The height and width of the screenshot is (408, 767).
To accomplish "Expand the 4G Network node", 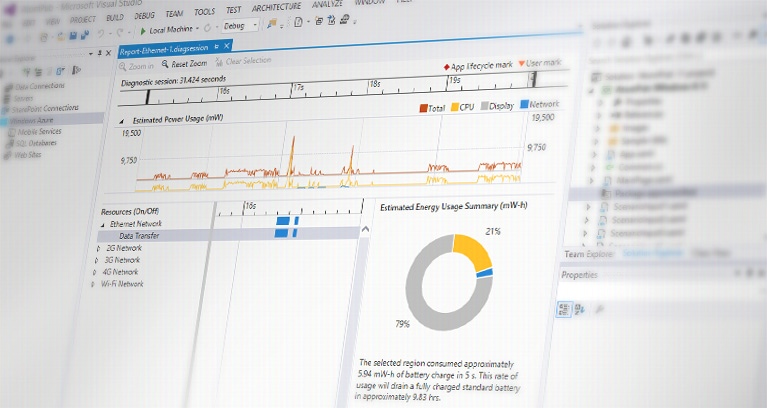I will 94,272.
